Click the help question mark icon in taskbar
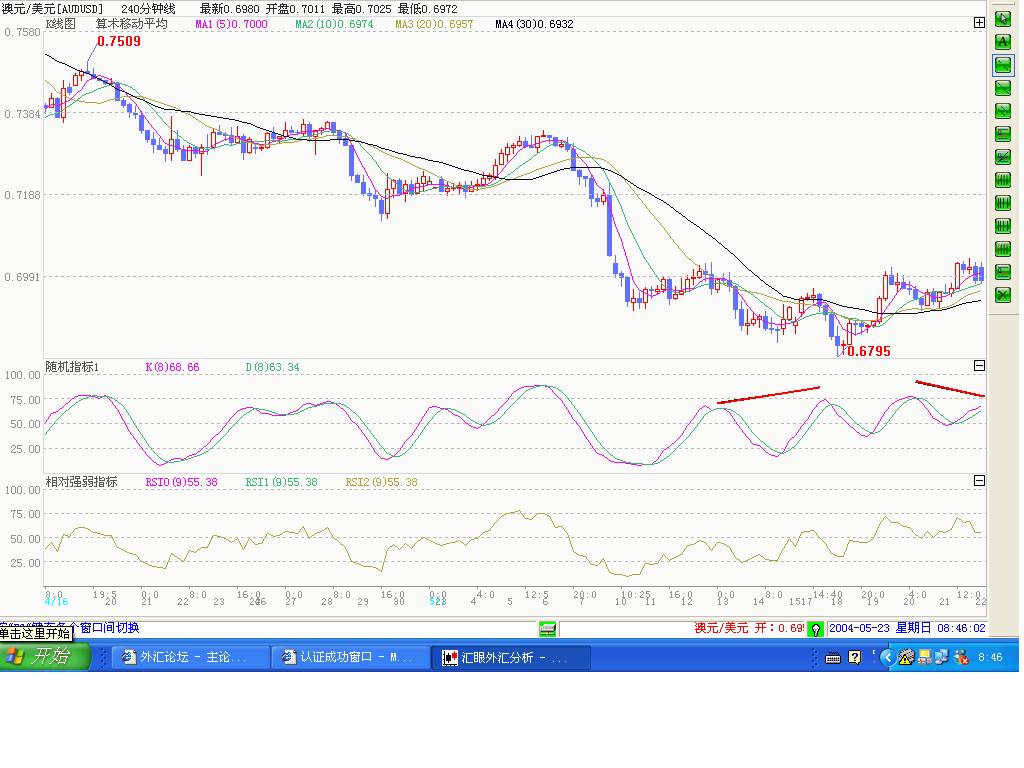The height and width of the screenshot is (768, 1024). tap(855, 658)
